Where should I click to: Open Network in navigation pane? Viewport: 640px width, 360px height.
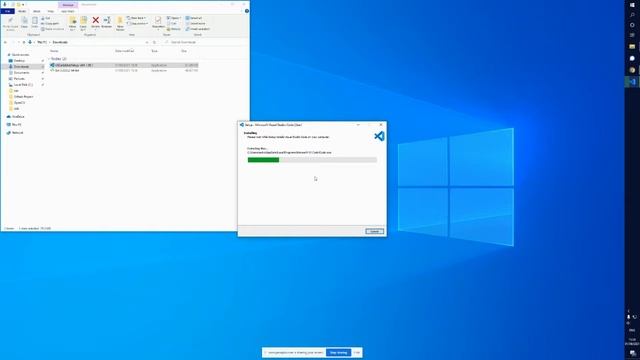[17, 133]
